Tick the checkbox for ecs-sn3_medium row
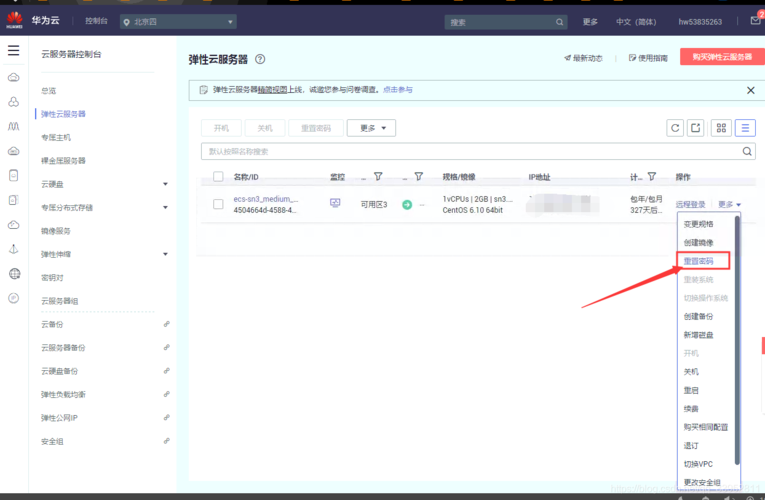 click(x=218, y=204)
